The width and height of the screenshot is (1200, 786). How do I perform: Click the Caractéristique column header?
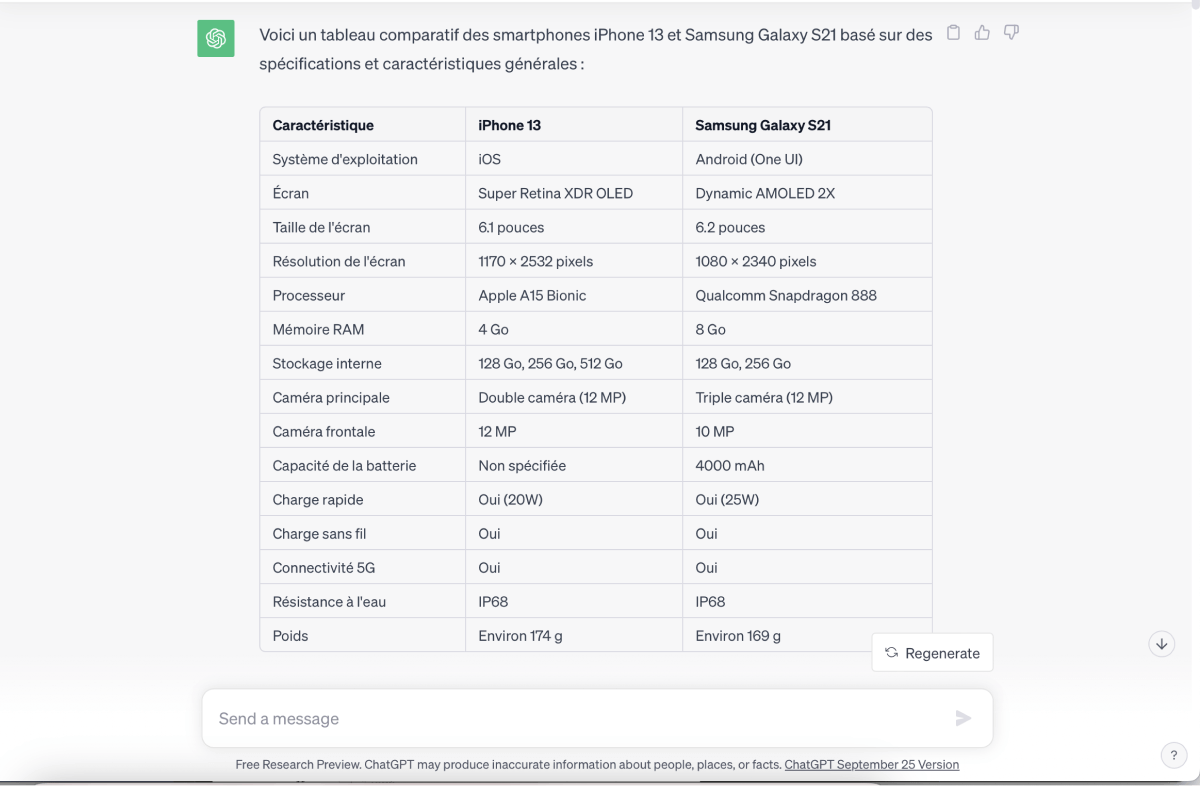(x=362, y=125)
